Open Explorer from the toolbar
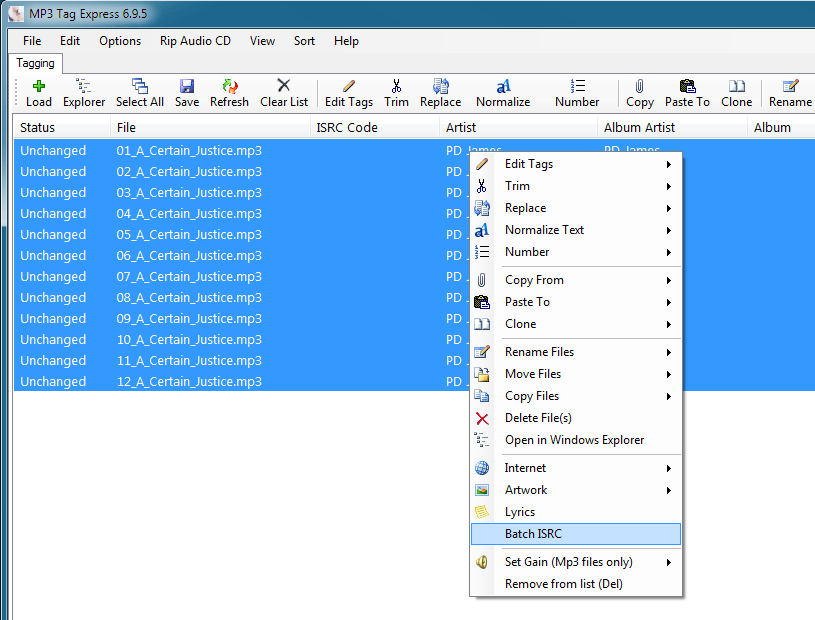 84,92
